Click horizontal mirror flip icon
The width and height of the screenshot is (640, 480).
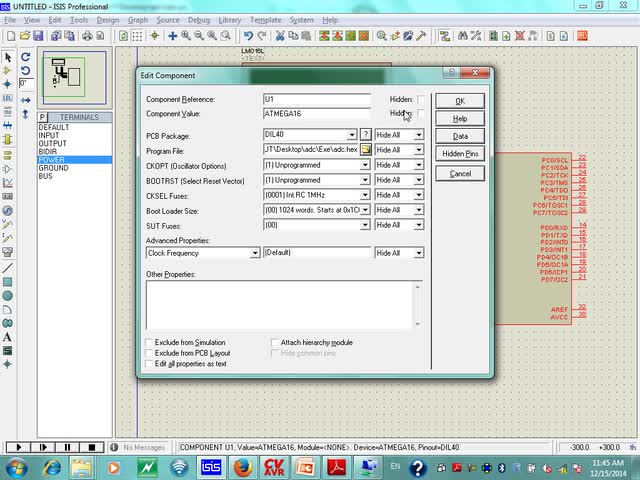point(25,100)
